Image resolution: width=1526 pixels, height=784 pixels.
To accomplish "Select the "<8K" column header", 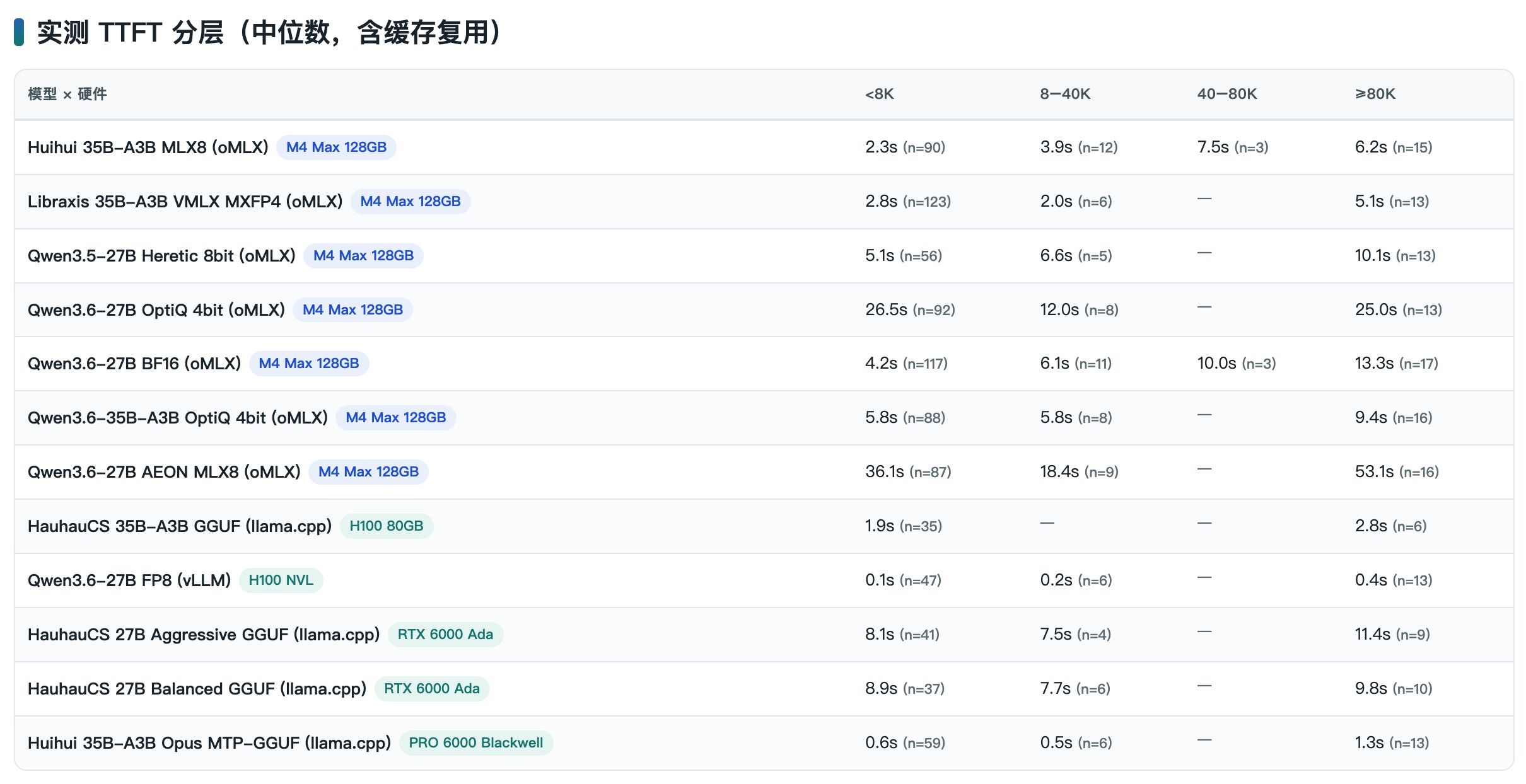I will (x=880, y=94).
